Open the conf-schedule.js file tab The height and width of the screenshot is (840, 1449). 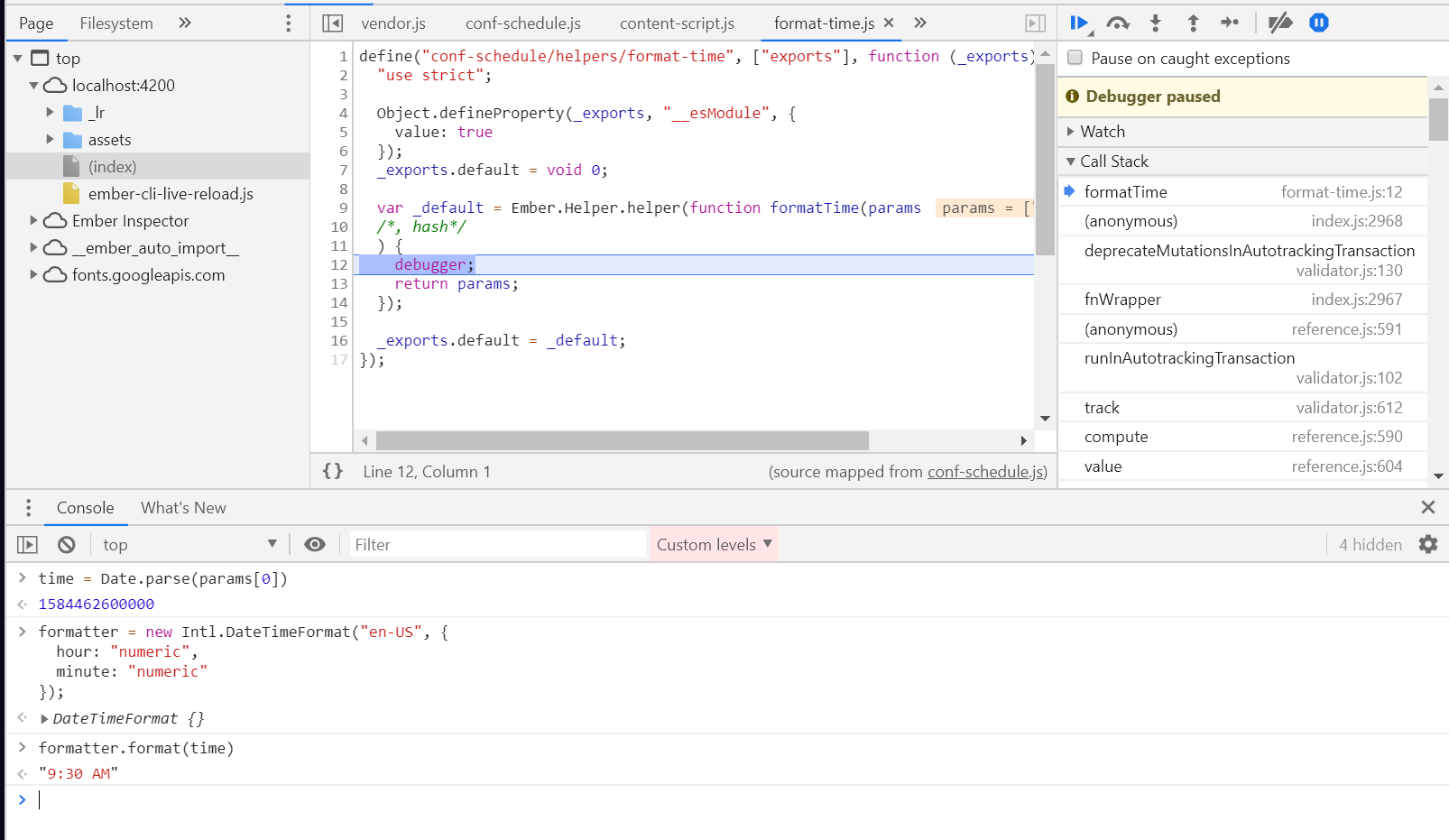pyautogui.click(x=522, y=23)
